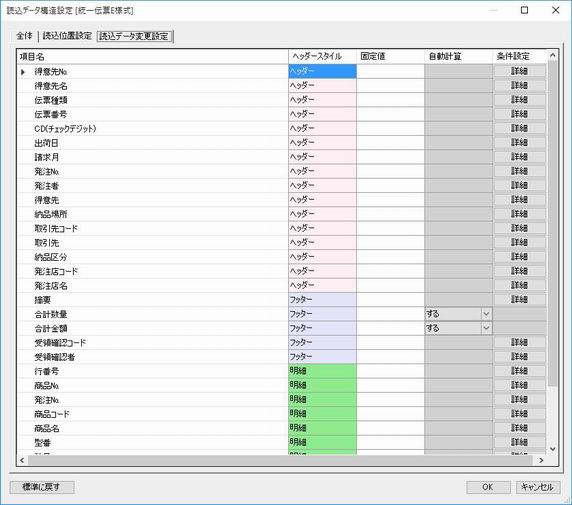Open 詳細 for the 納品区分 row
This screenshot has height=505, width=572.
519,257
